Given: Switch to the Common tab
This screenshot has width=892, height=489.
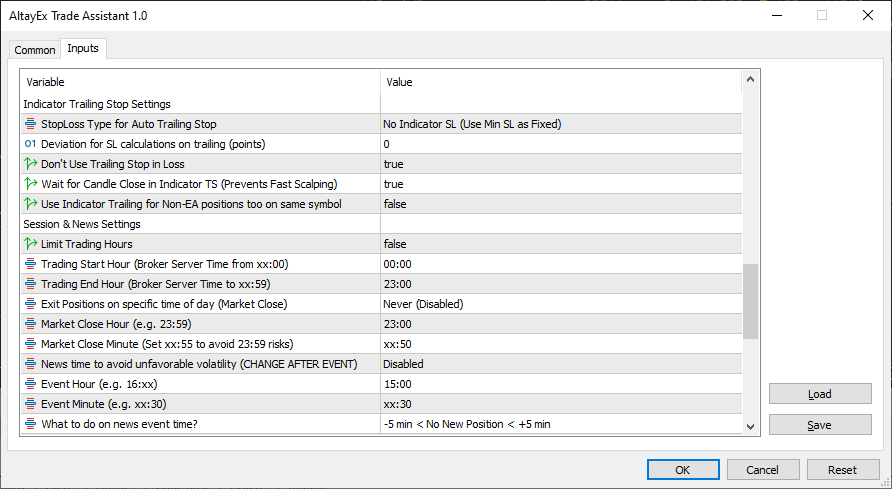Looking at the screenshot, I should (x=35, y=50).
